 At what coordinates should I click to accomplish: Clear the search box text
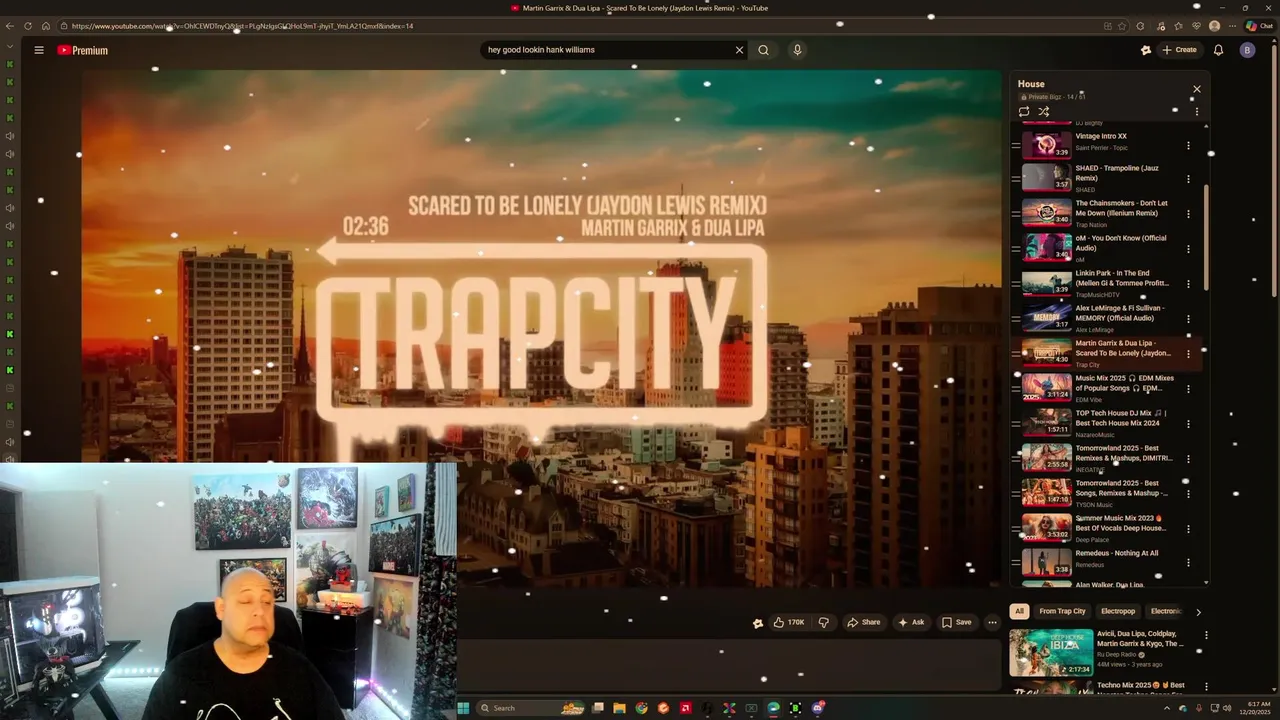(x=739, y=50)
